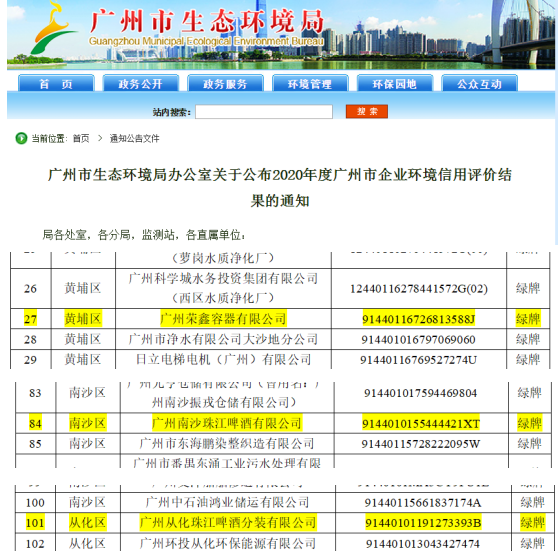Select code 91440101759446980 4 in row 83
This screenshot has width=558, height=560.
pos(420,393)
